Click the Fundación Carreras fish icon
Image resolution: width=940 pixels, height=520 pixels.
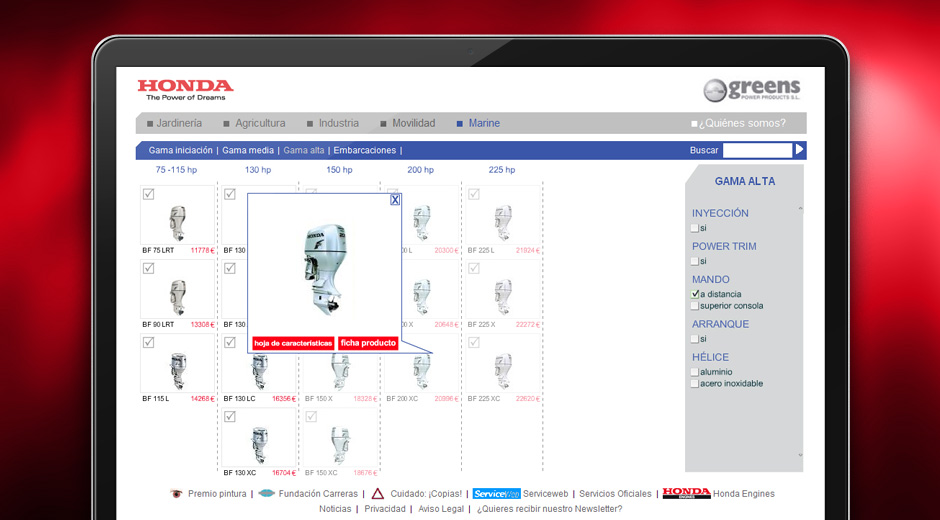[267, 494]
